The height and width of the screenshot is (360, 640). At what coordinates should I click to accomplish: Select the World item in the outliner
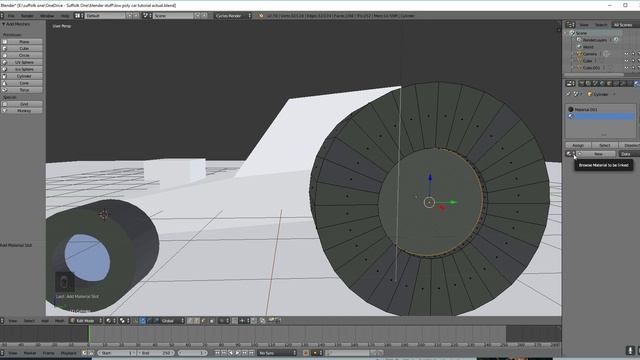[588, 47]
